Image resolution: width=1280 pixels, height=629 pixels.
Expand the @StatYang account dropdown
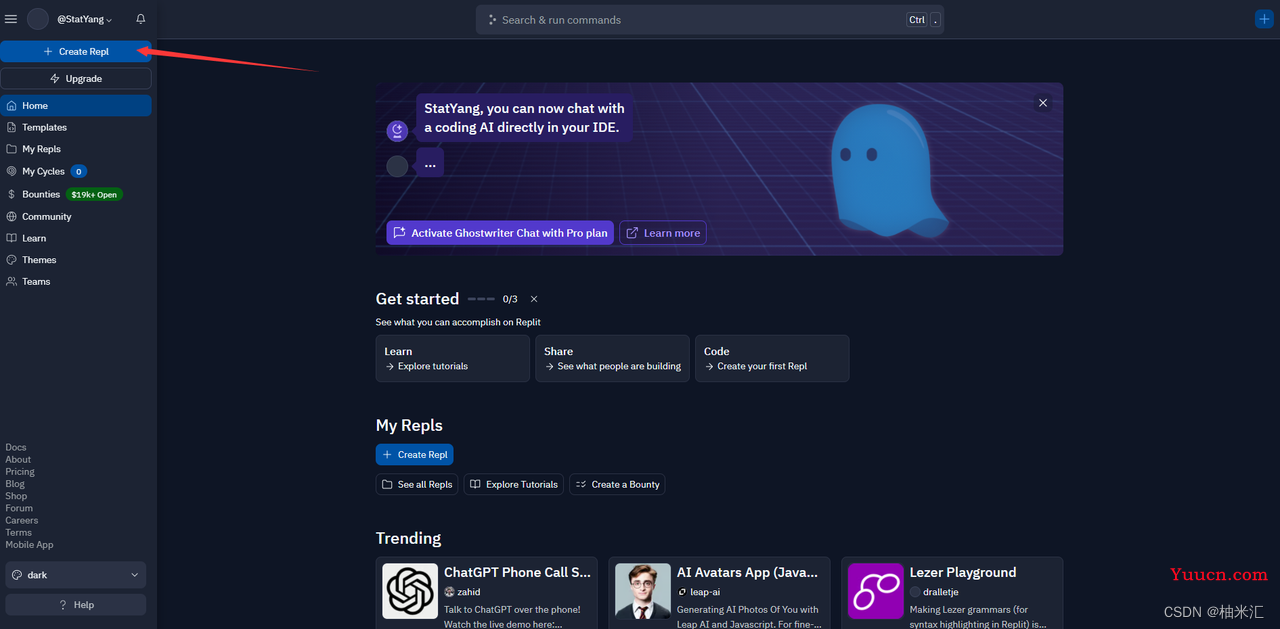(x=85, y=19)
